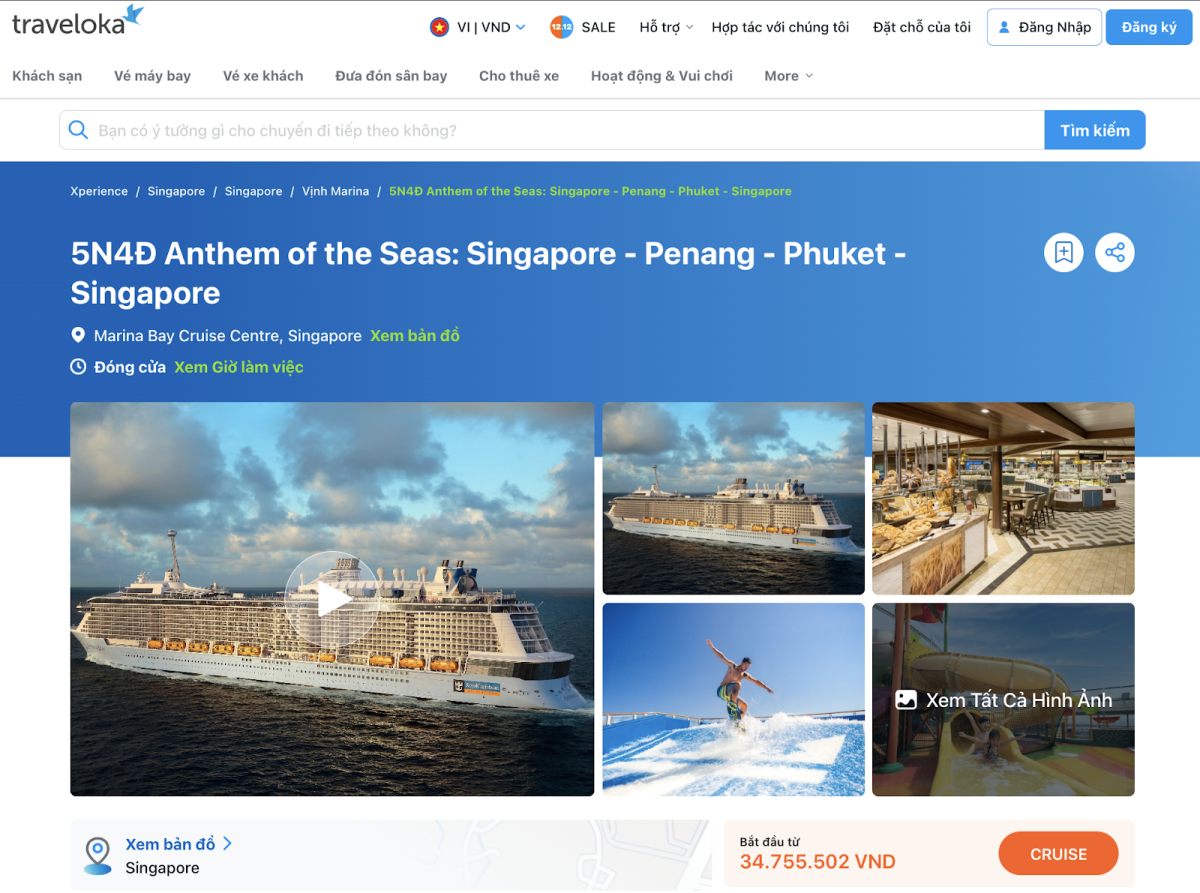
Task: Click the orange CRUISE button
Action: click(1058, 854)
